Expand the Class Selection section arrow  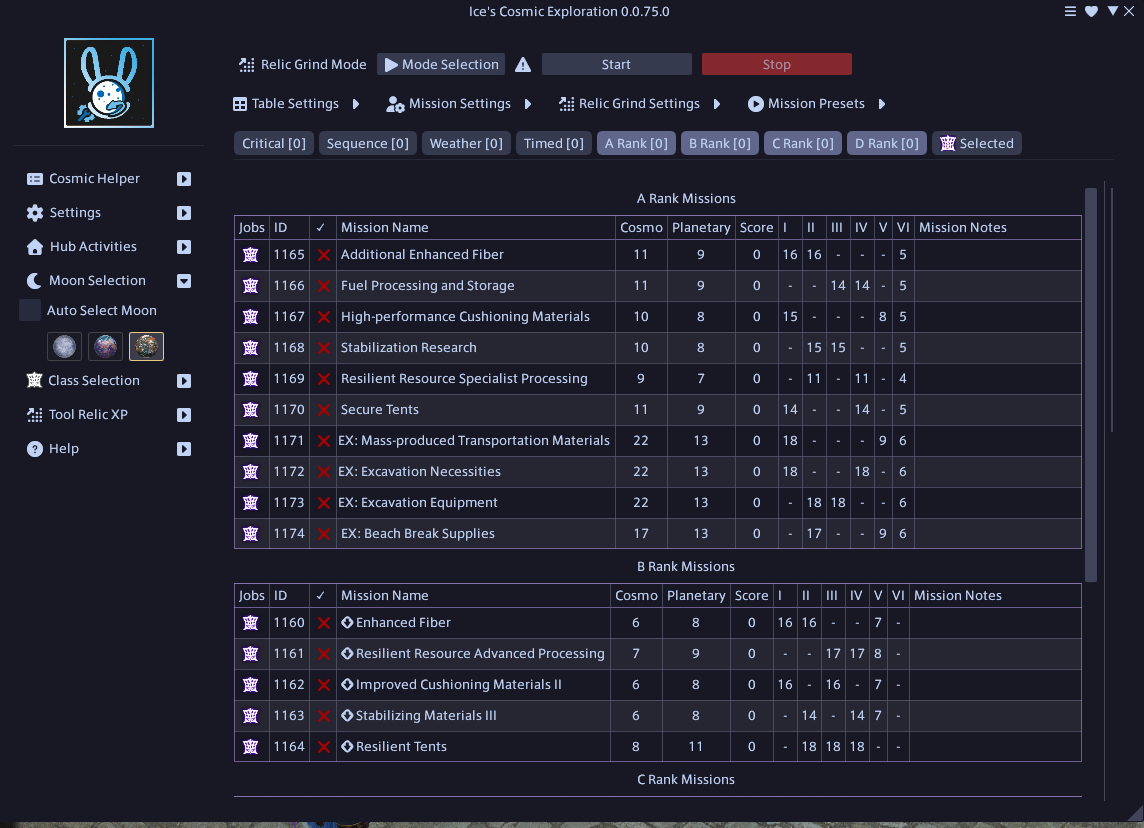184,381
